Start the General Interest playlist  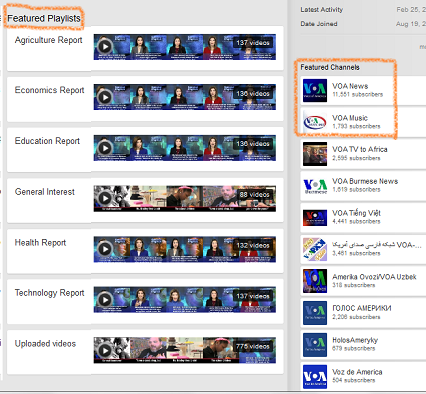pyautogui.click(x=105, y=198)
